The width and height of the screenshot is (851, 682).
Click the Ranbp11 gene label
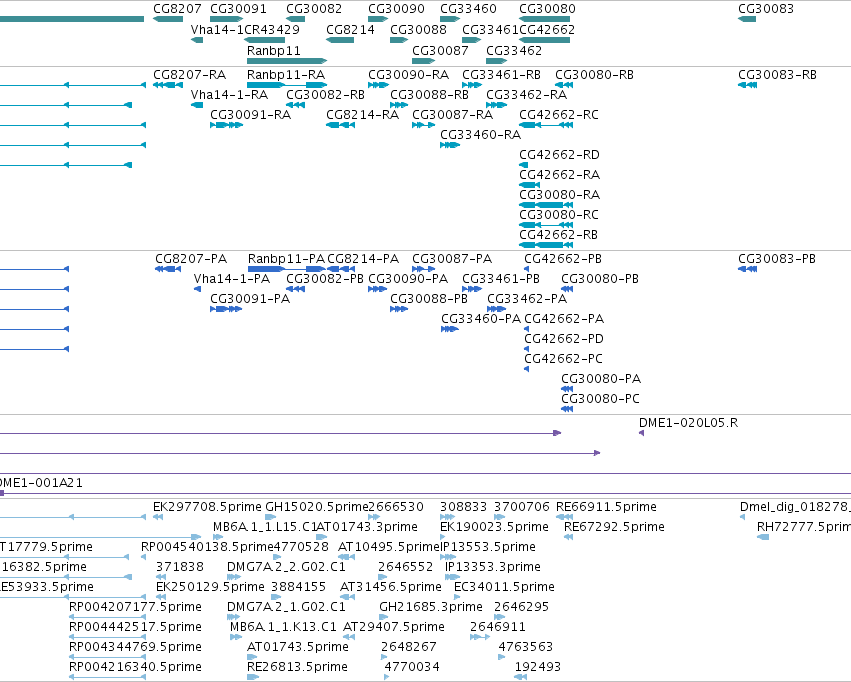click(x=274, y=50)
